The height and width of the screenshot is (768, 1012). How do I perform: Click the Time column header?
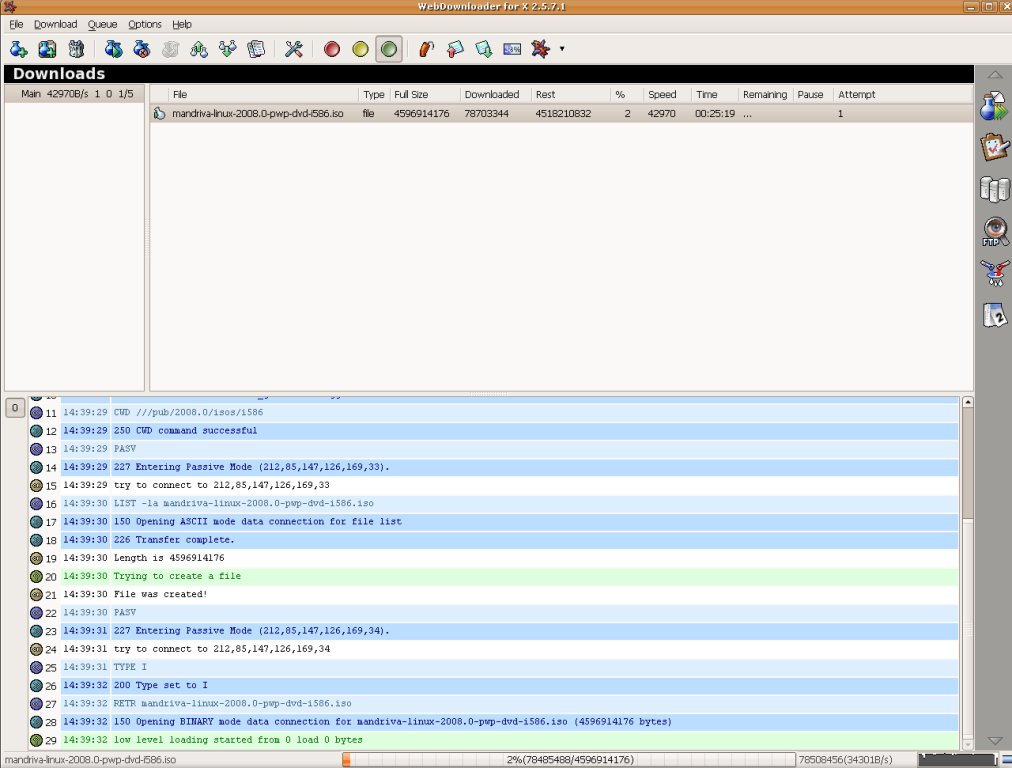tap(714, 94)
